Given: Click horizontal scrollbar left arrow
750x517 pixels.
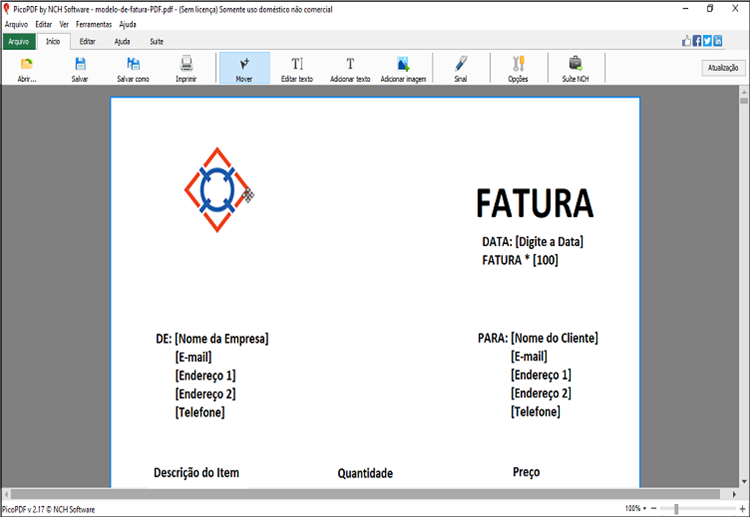Looking at the screenshot, I should pos(6,494).
